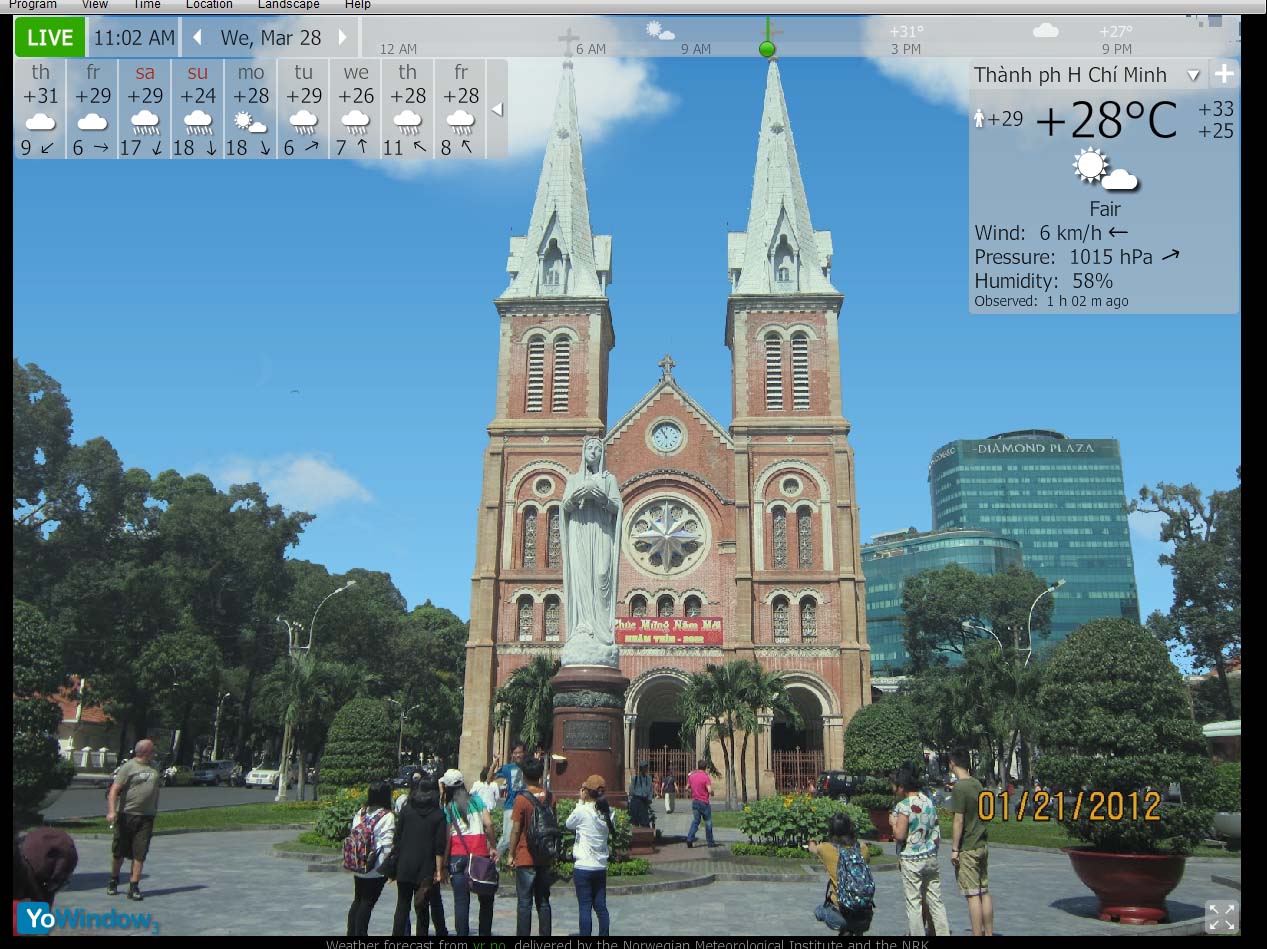Go to the next day arrow

[x=343, y=38]
